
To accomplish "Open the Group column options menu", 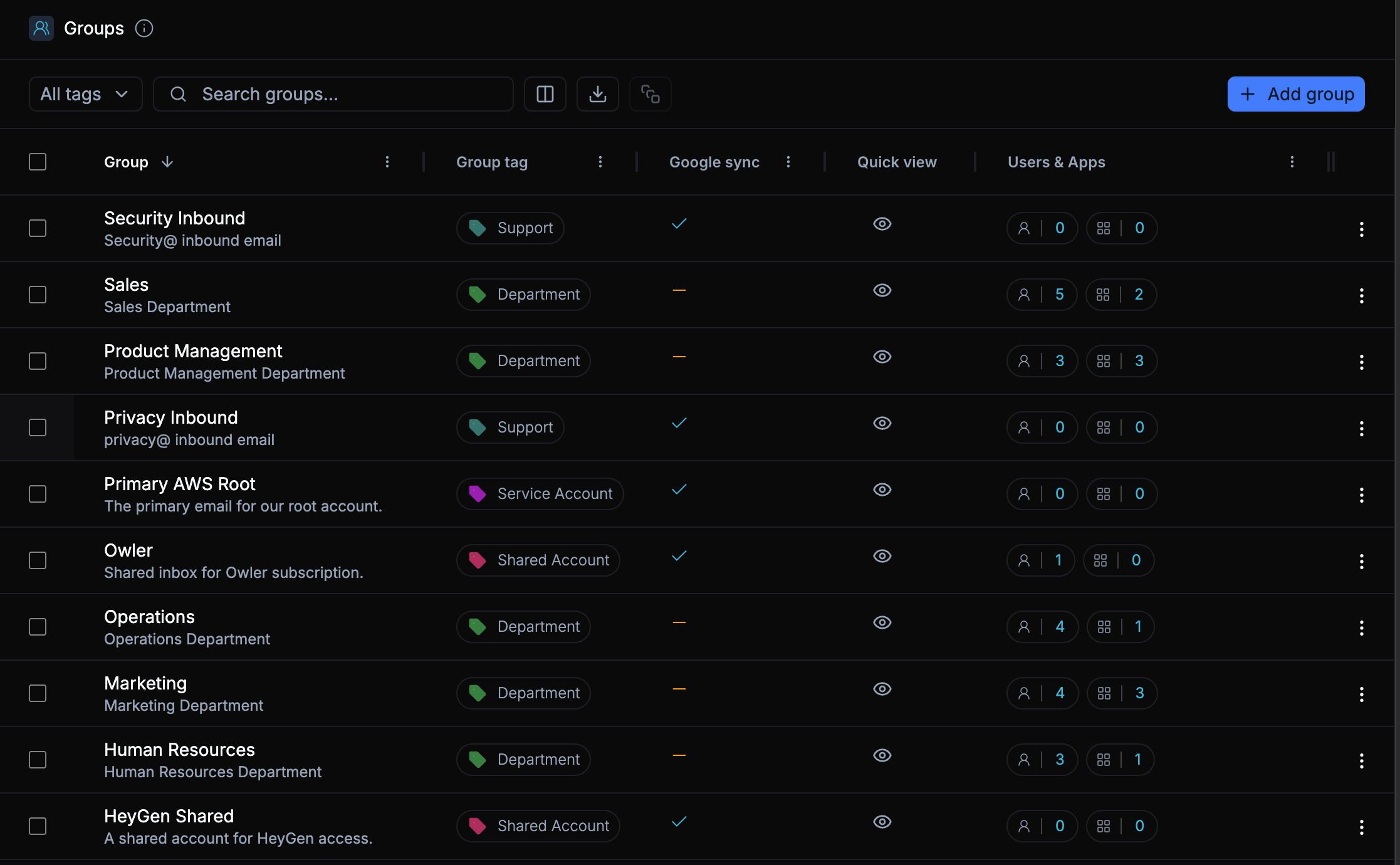I will tap(387, 162).
